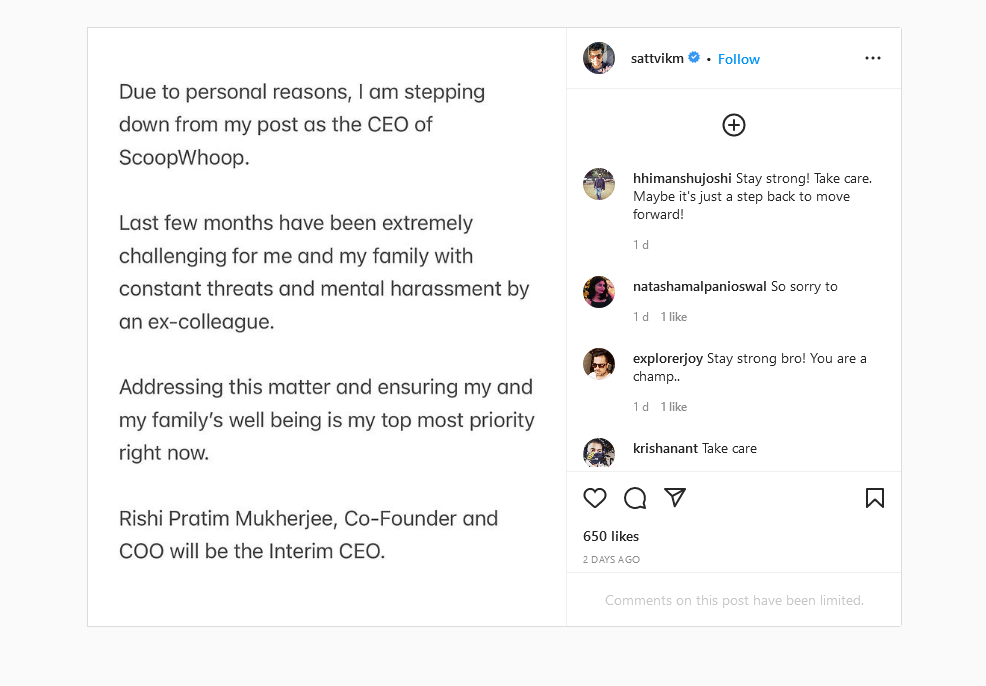This screenshot has width=986, height=686.
Task: Open explorerjoy's profile picture
Action: click(599, 364)
